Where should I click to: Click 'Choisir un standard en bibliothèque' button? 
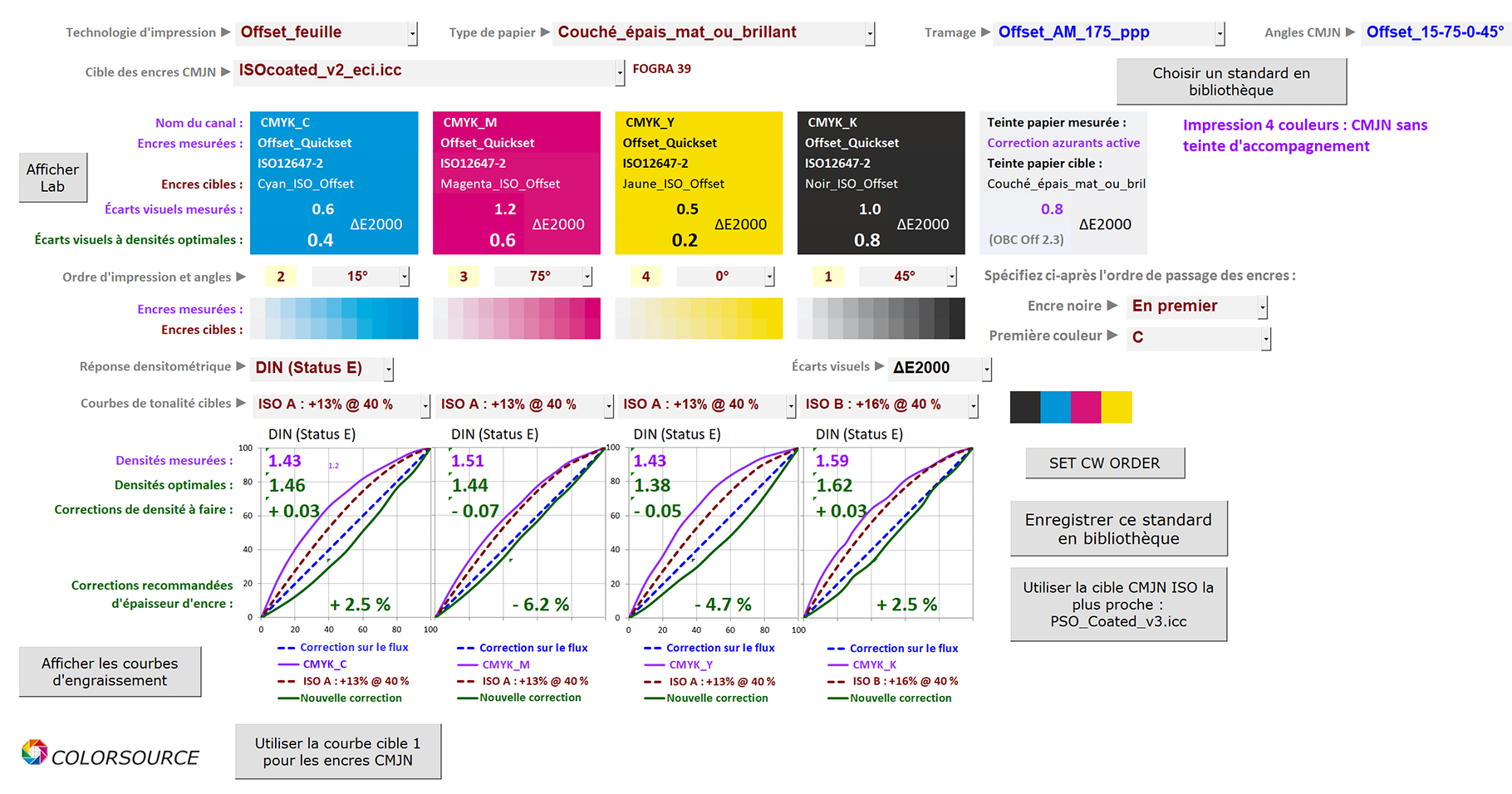click(x=1231, y=81)
